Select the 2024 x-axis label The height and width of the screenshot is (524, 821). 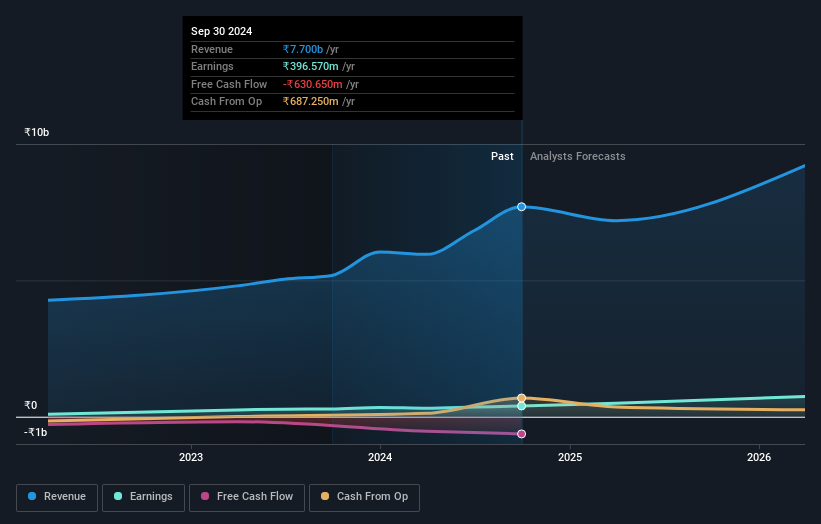coord(380,457)
